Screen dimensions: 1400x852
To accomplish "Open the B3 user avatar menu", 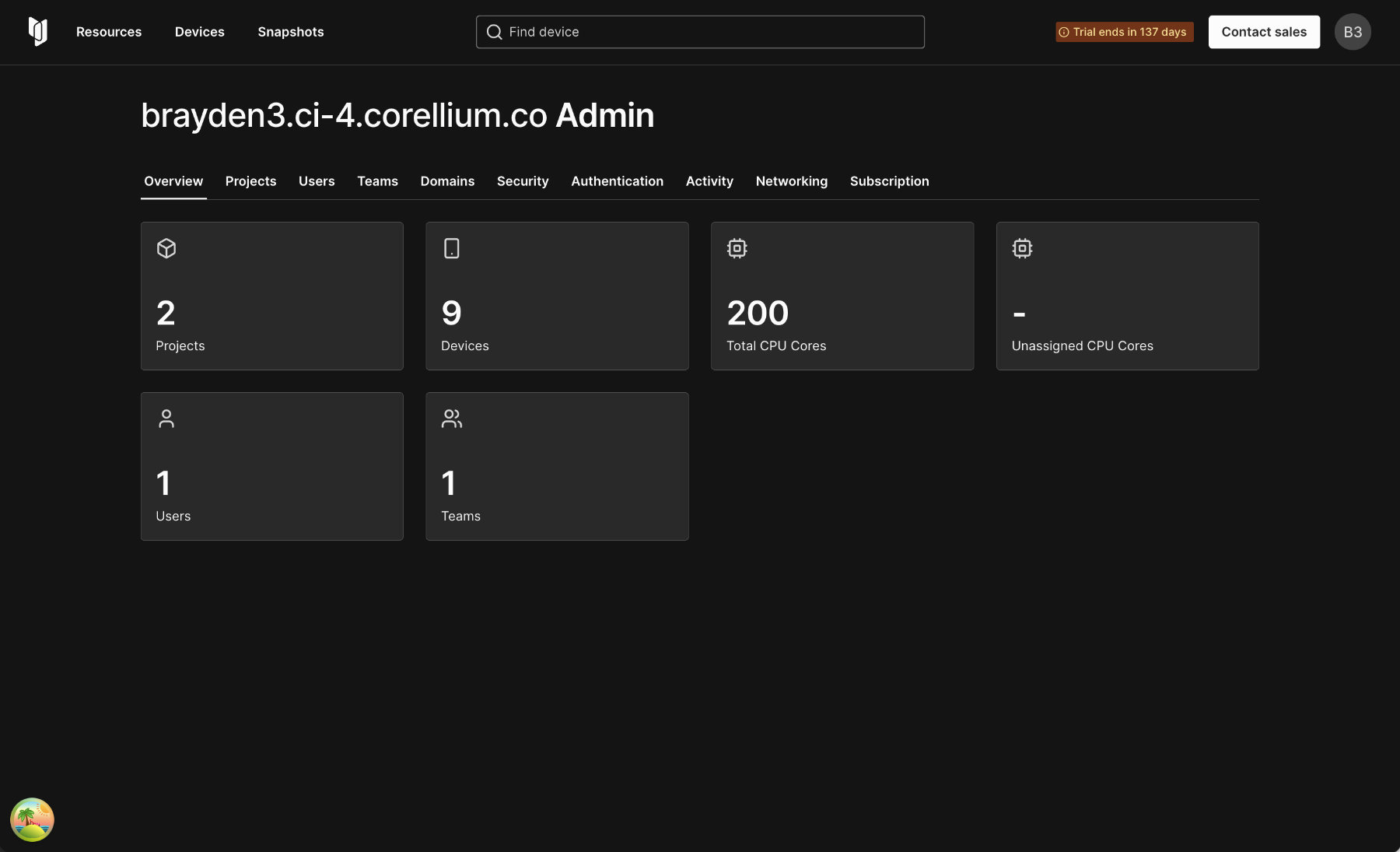I will tap(1353, 32).
